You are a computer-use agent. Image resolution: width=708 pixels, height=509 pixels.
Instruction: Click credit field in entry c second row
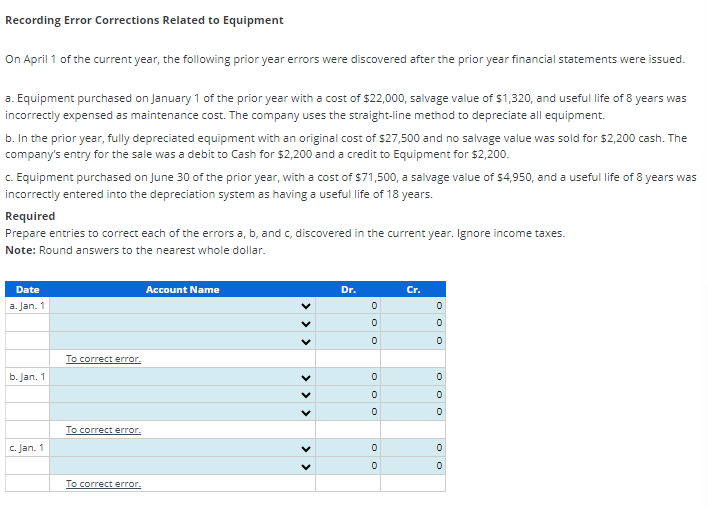(x=413, y=466)
